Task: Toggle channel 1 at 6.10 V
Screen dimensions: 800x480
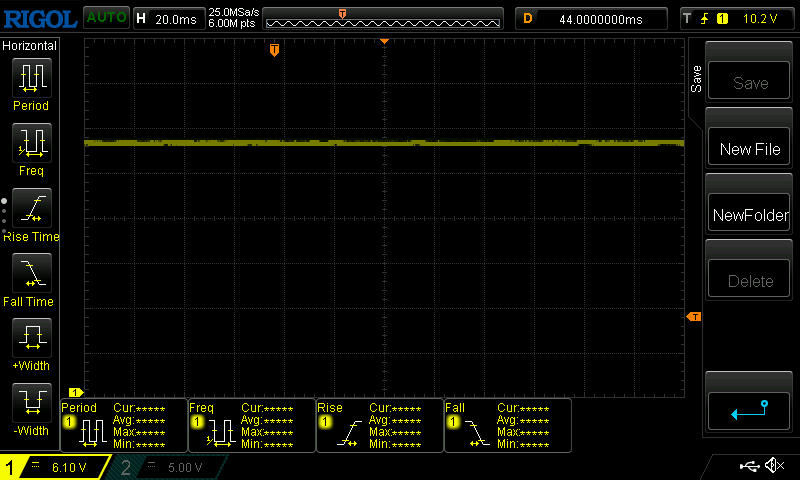Action: (55, 467)
